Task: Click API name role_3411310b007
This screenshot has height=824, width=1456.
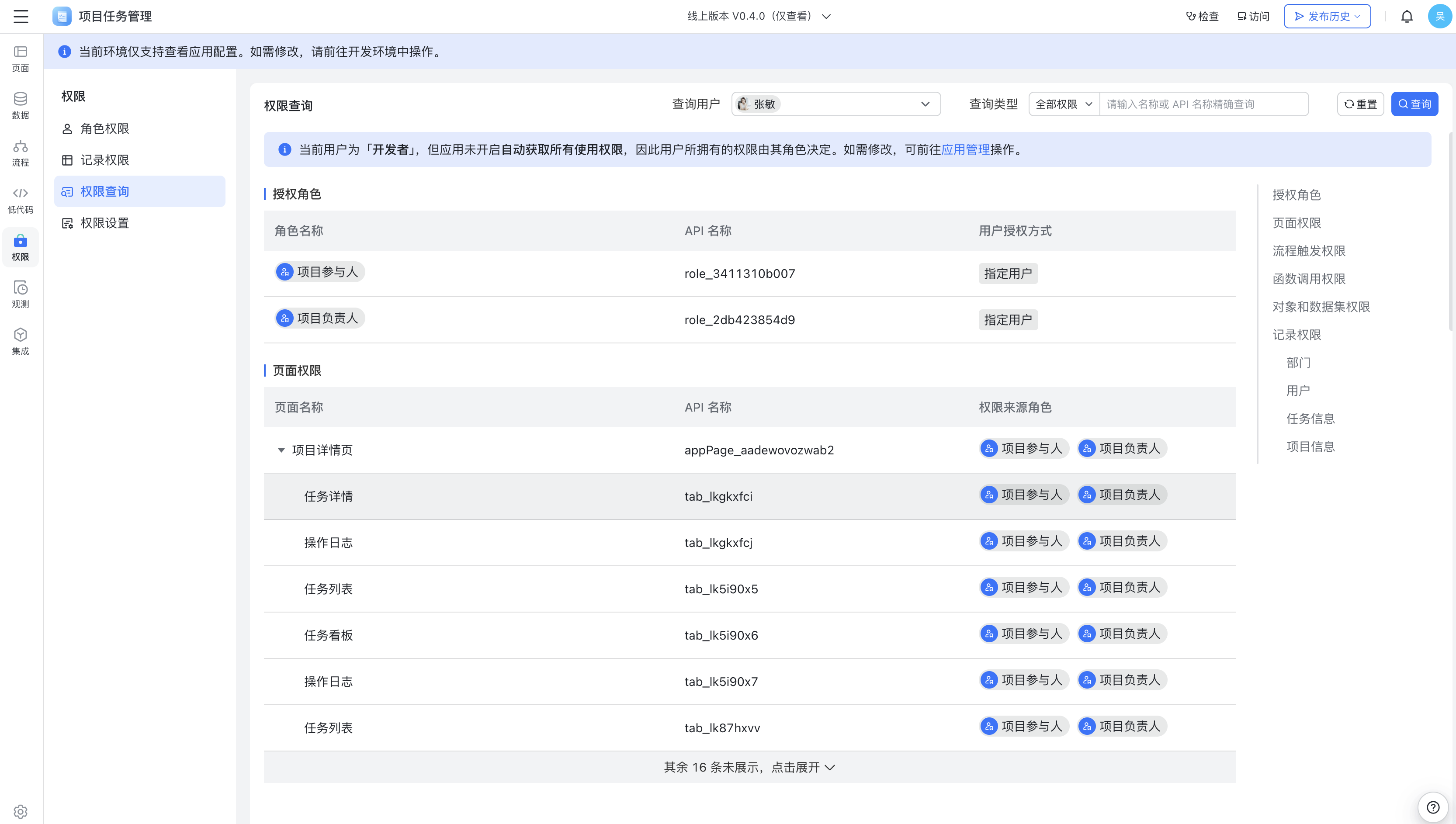Action: click(x=740, y=274)
